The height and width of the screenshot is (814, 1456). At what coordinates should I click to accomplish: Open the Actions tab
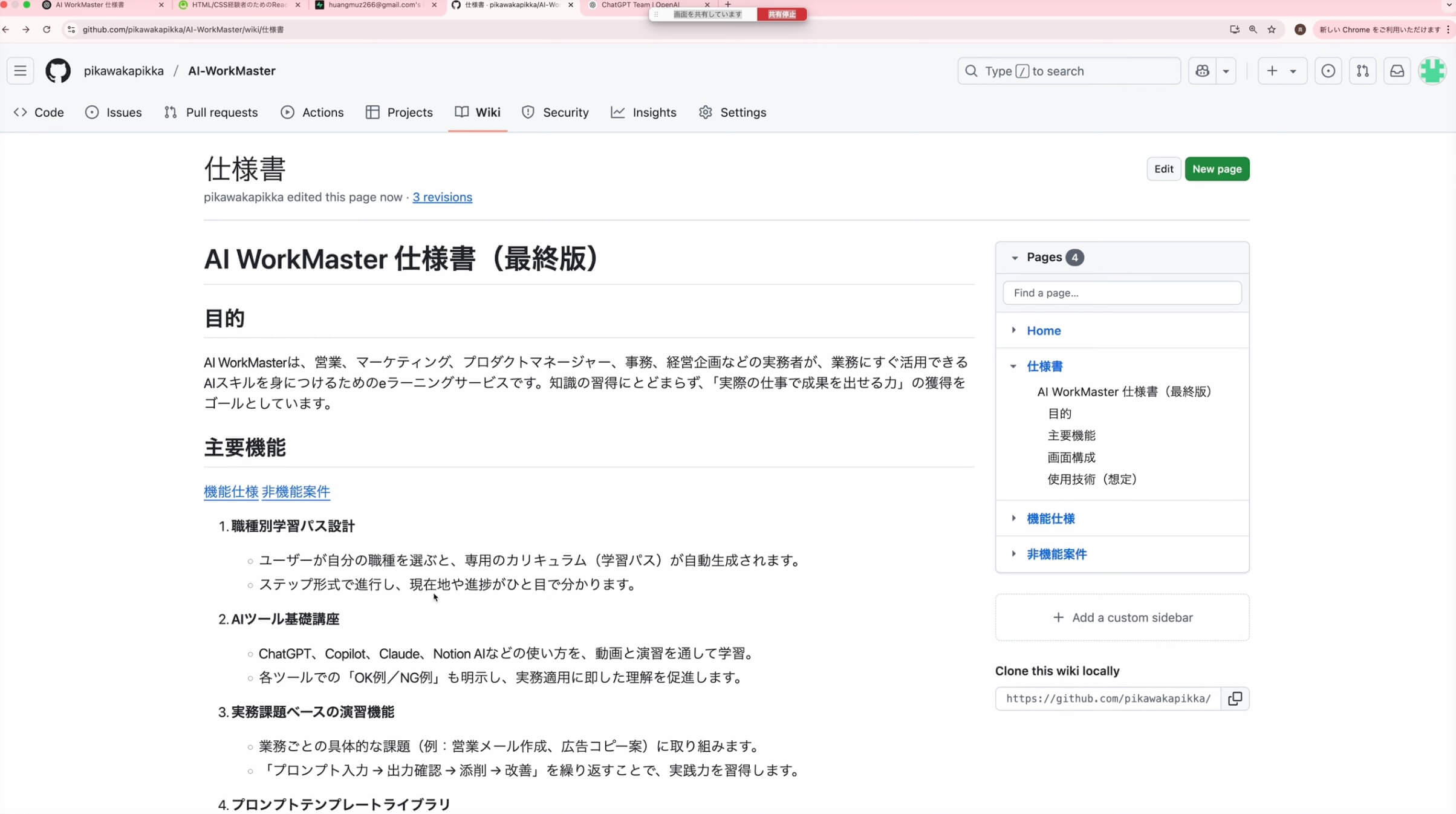point(312,112)
